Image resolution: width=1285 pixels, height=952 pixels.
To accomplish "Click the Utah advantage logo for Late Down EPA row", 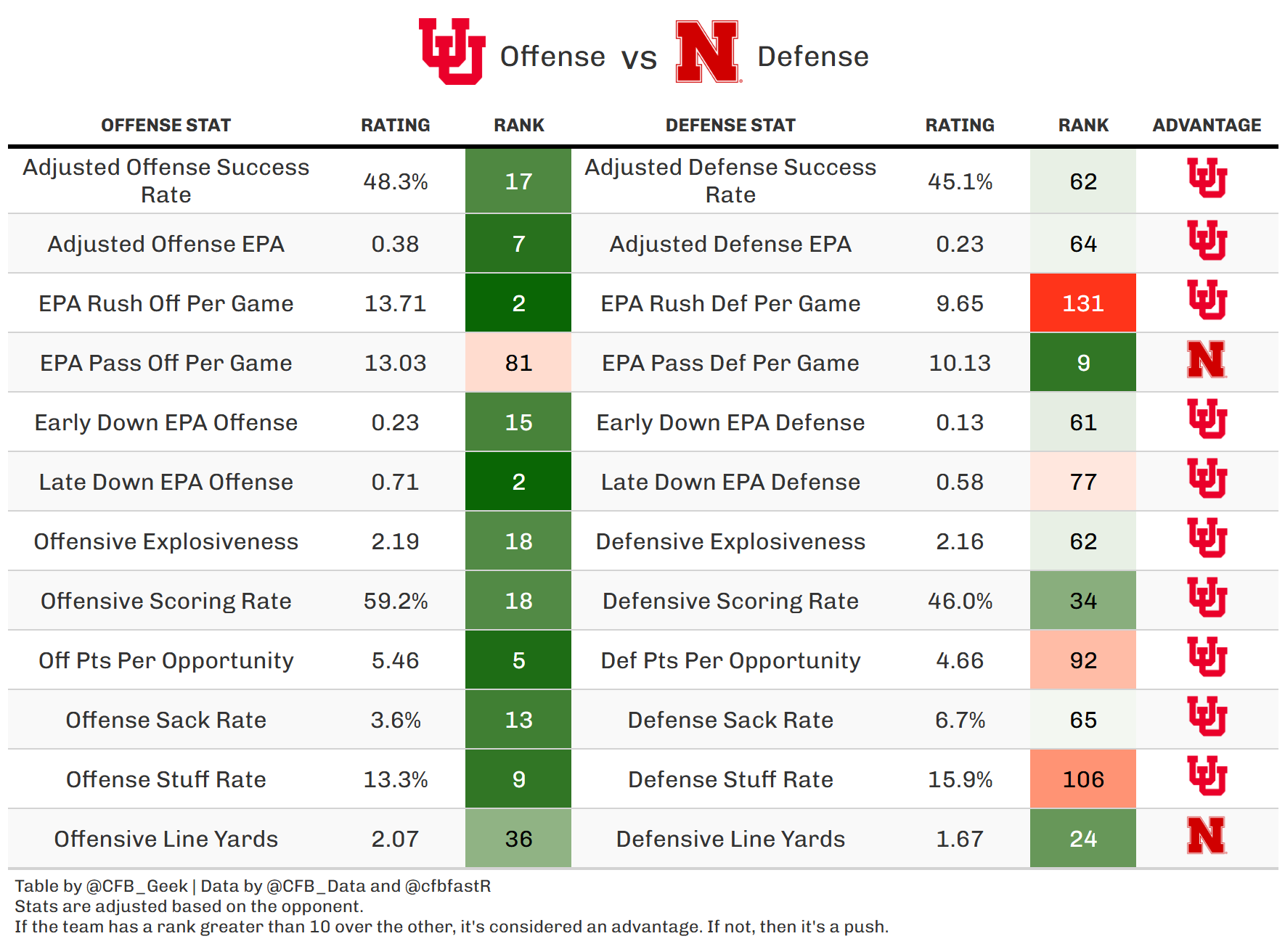I will coord(1207,478).
